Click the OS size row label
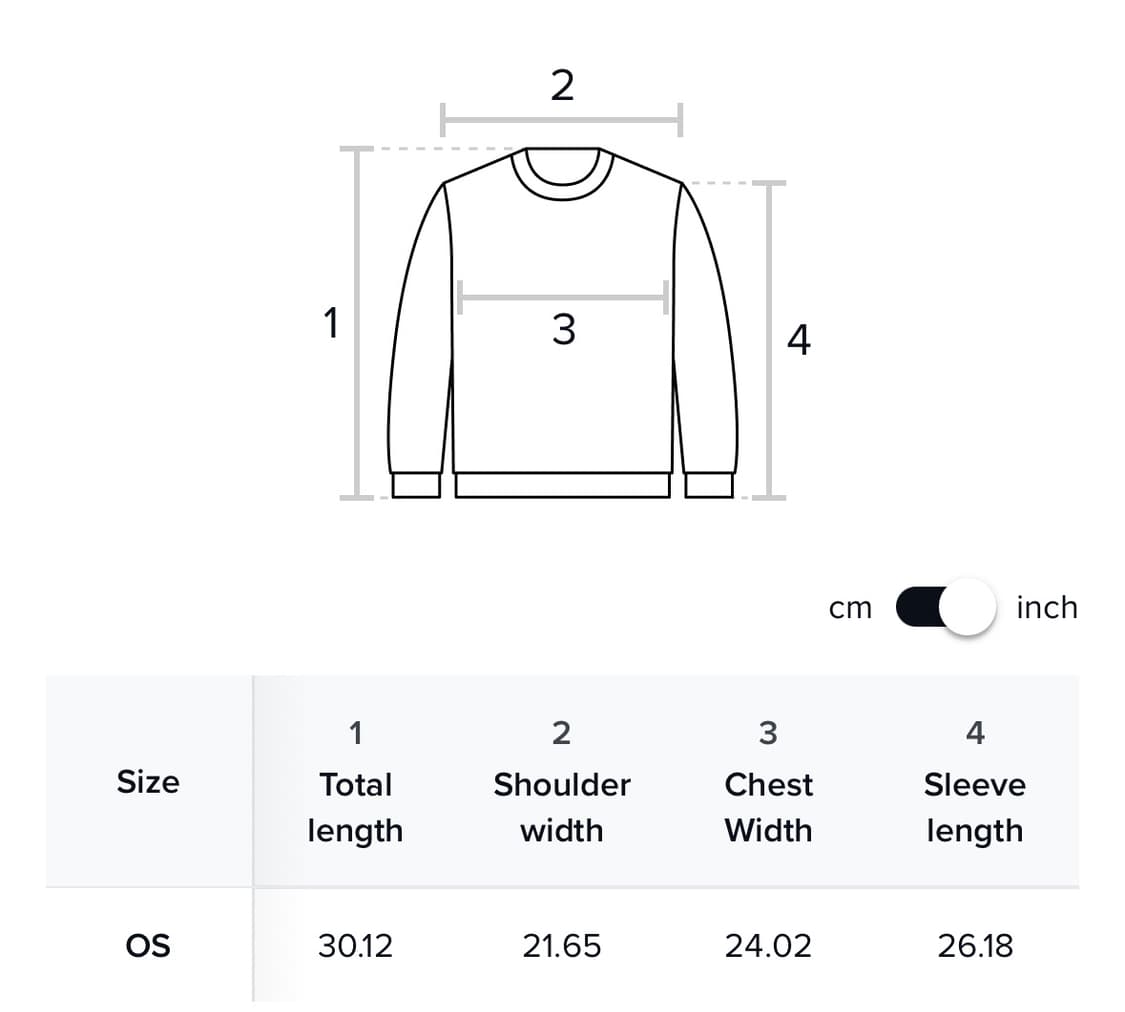 pyautogui.click(x=148, y=945)
